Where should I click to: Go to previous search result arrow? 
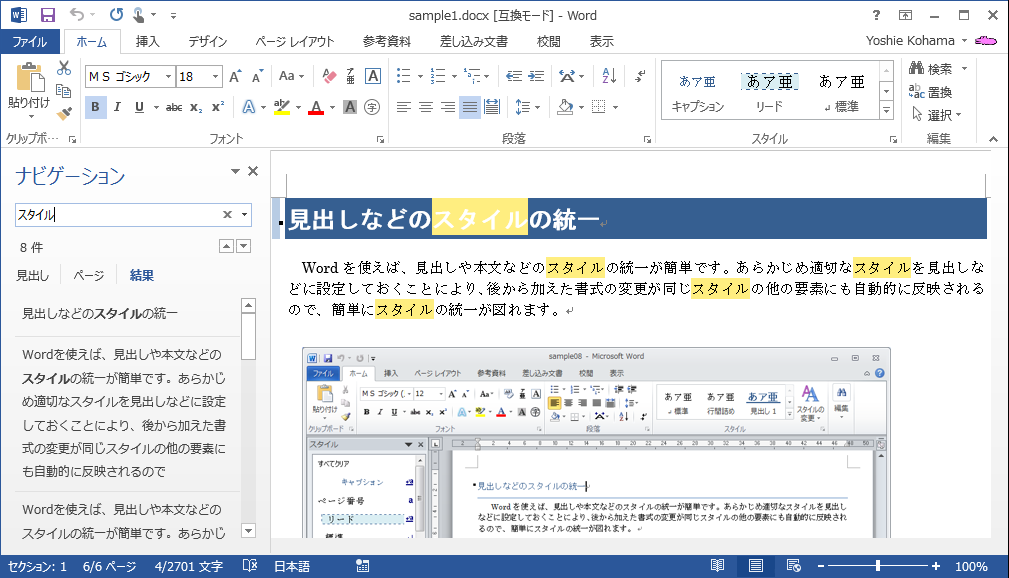tap(227, 246)
